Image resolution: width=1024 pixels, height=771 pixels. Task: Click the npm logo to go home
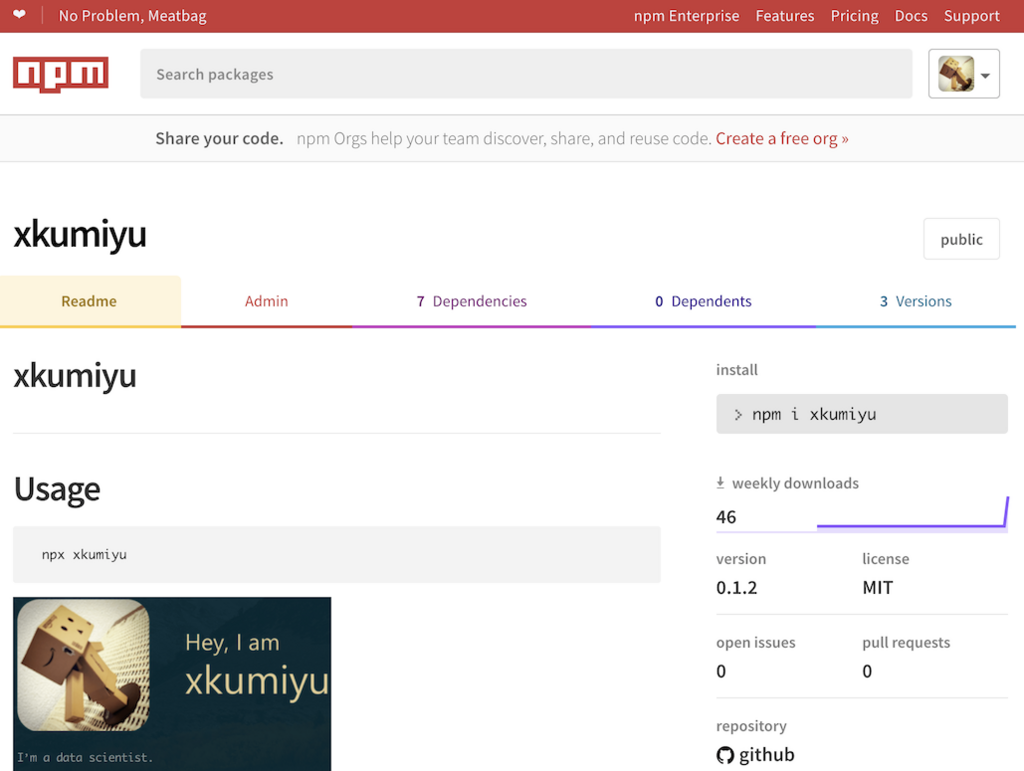click(60, 73)
